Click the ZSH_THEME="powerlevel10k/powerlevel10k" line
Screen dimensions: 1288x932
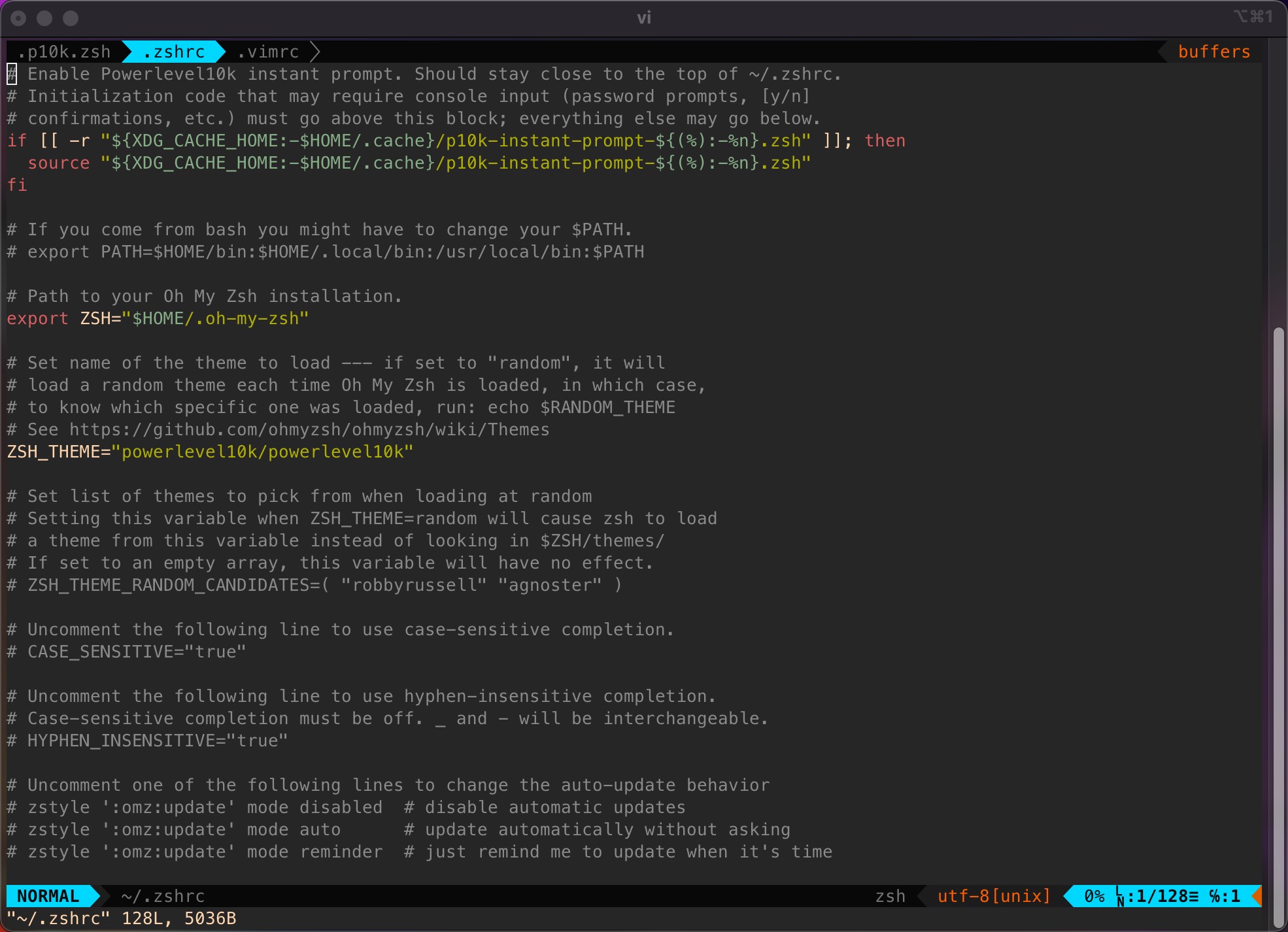click(x=210, y=452)
